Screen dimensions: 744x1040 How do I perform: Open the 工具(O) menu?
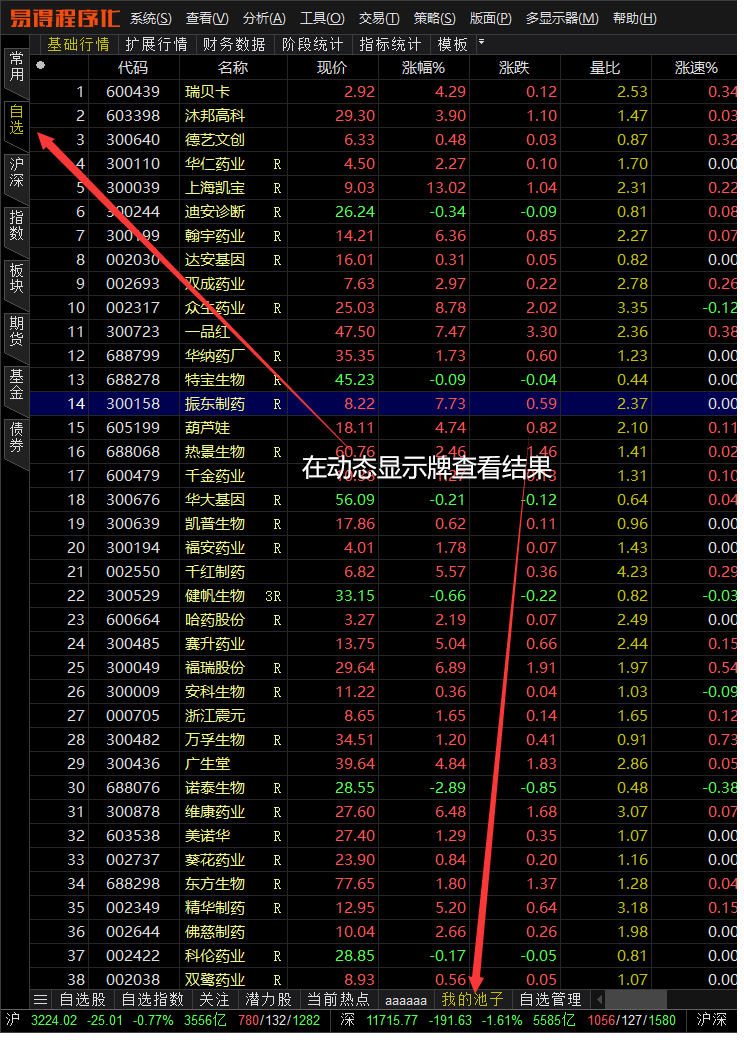(x=322, y=19)
